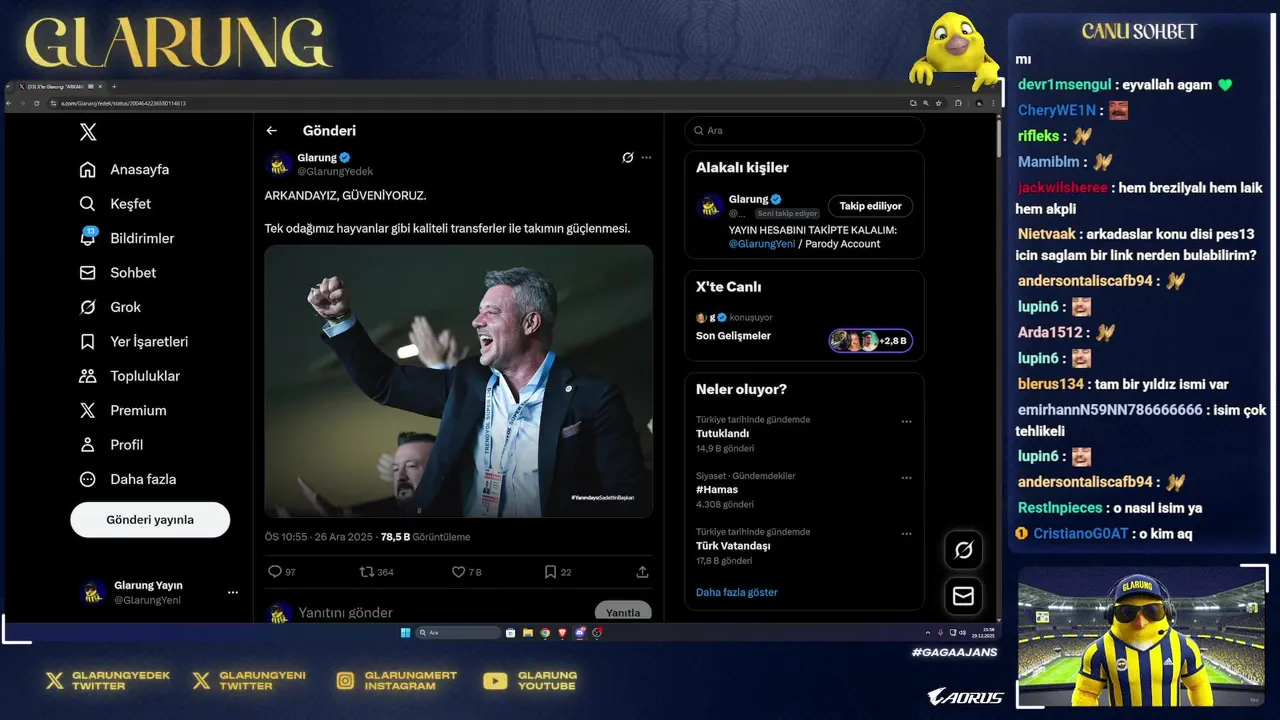This screenshot has height=720, width=1280.
Task: Go back with the Gönderi arrow
Action: click(x=272, y=131)
